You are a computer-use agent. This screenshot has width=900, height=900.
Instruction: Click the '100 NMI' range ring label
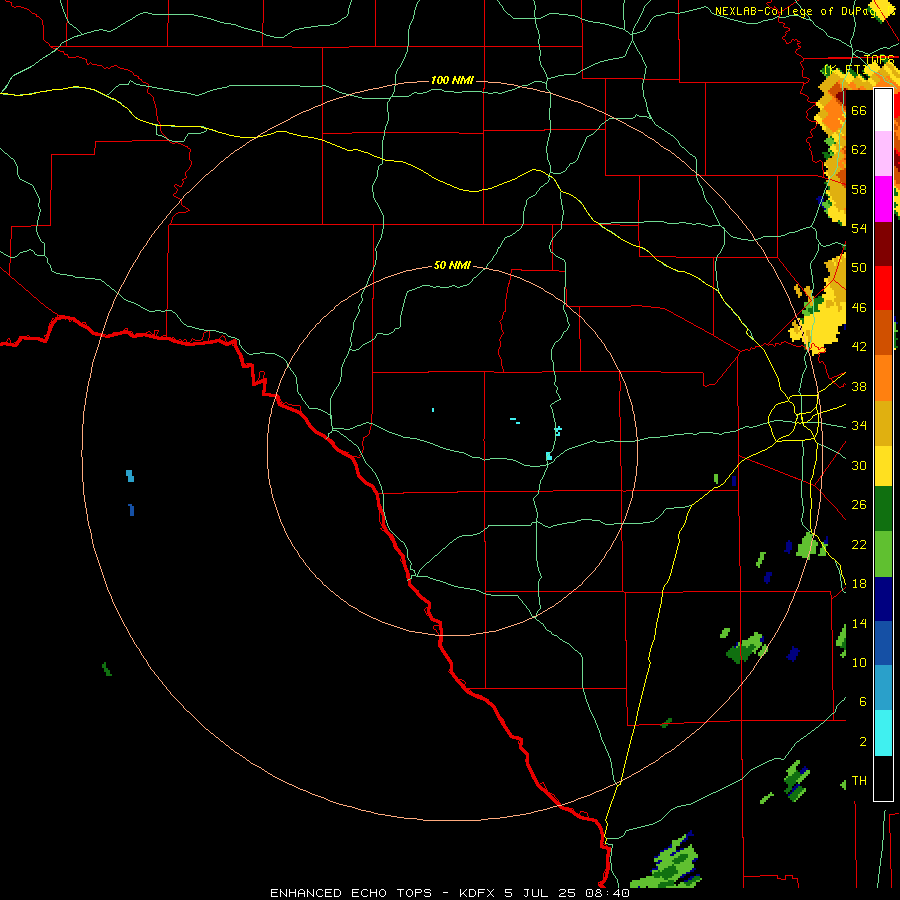pyautogui.click(x=452, y=80)
